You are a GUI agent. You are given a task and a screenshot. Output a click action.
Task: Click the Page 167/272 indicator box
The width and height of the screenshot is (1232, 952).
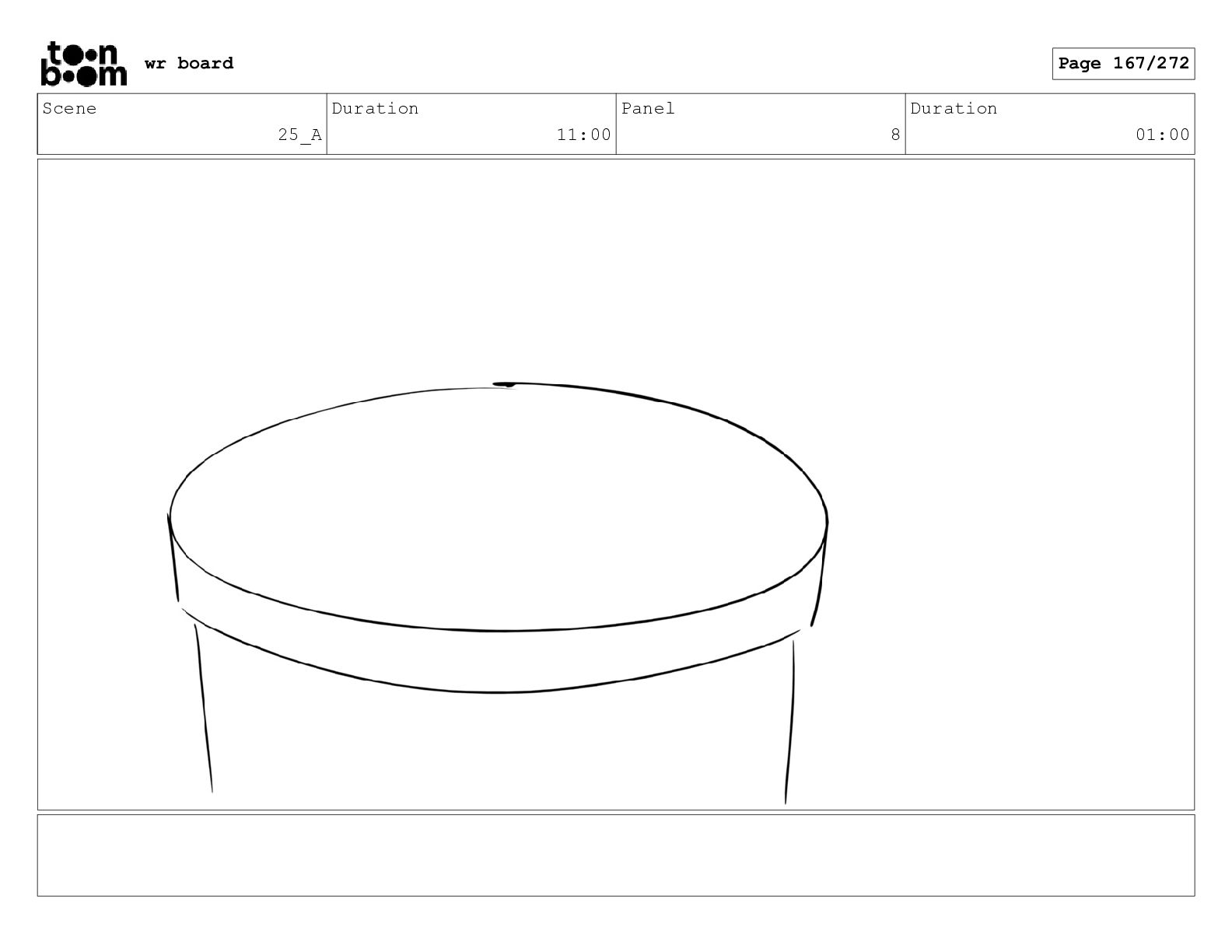coord(1123,64)
